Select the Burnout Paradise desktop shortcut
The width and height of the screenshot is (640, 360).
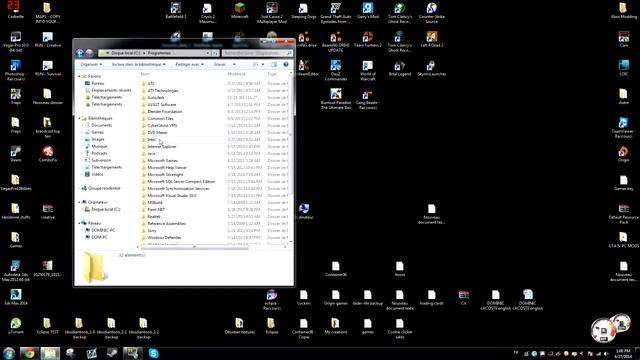[336, 99]
